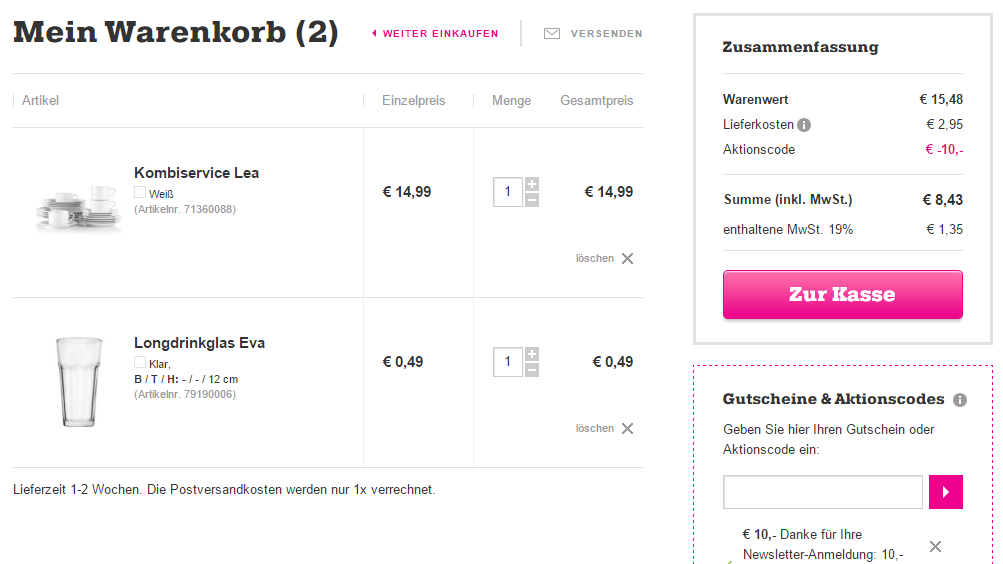Viewport: 1003px width, 564px height.
Task: Increase quantity of Longdrinkglas Eva
Action: [532, 354]
